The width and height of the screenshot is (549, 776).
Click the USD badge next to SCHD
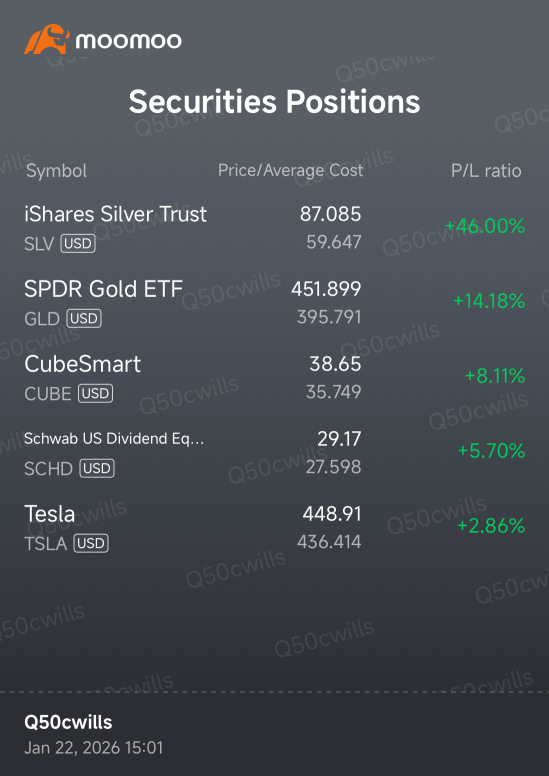click(x=97, y=468)
